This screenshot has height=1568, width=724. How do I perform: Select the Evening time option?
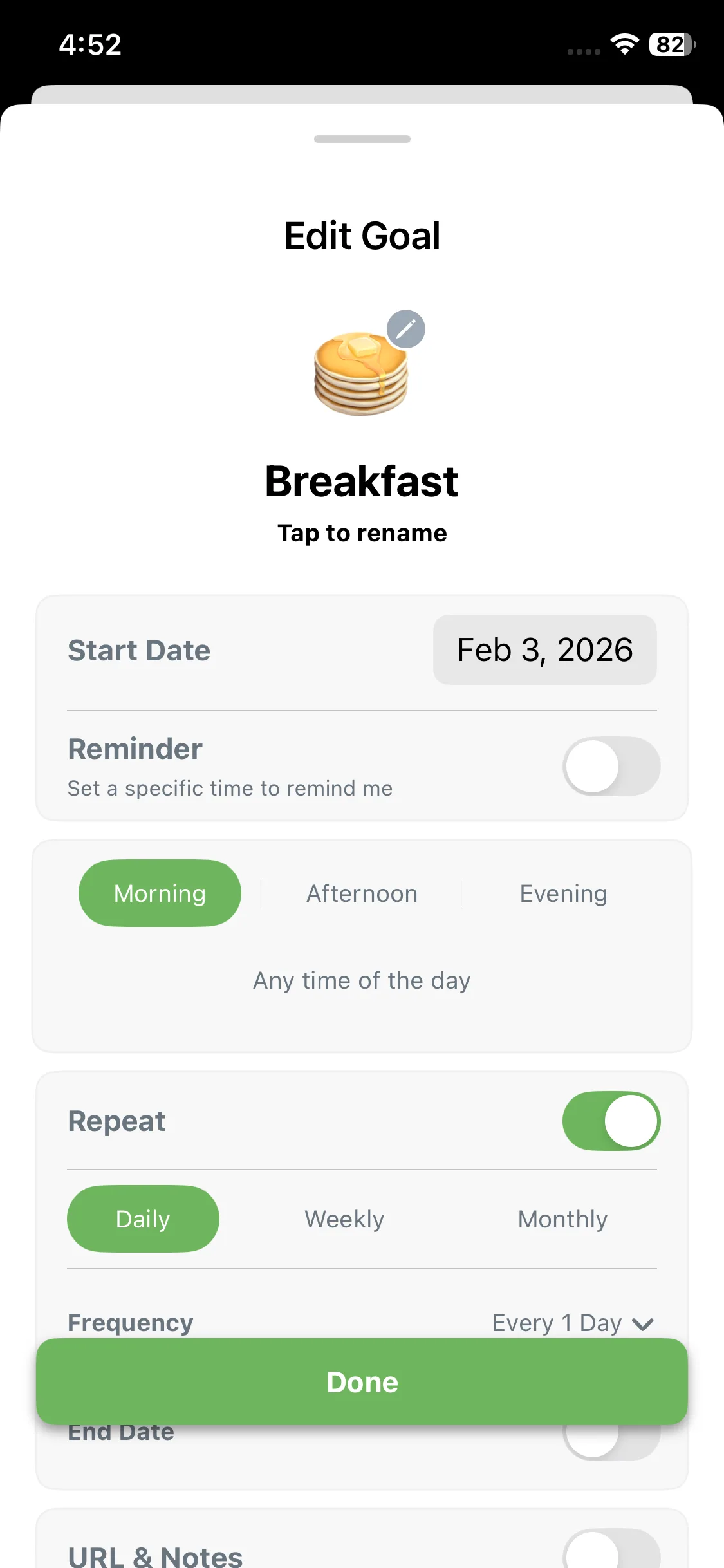coord(563,893)
